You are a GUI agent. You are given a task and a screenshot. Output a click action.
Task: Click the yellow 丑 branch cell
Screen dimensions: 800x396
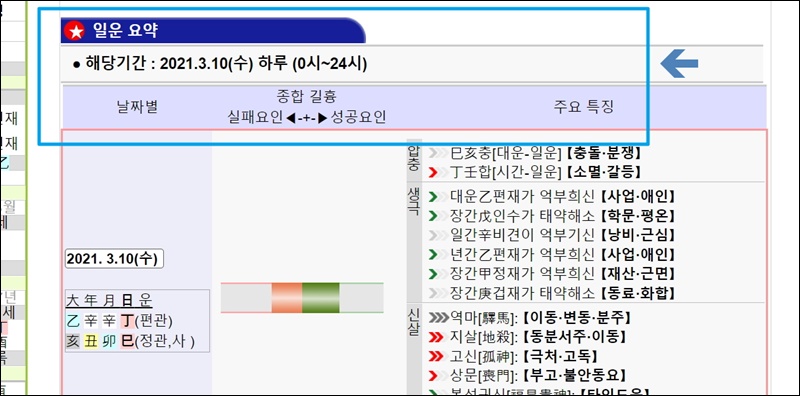click(90, 340)
